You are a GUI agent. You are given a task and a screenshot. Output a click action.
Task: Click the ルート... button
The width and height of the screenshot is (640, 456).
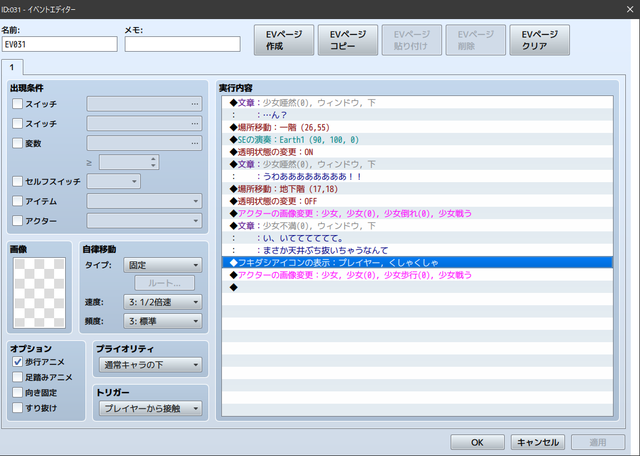tap(164, 283)
